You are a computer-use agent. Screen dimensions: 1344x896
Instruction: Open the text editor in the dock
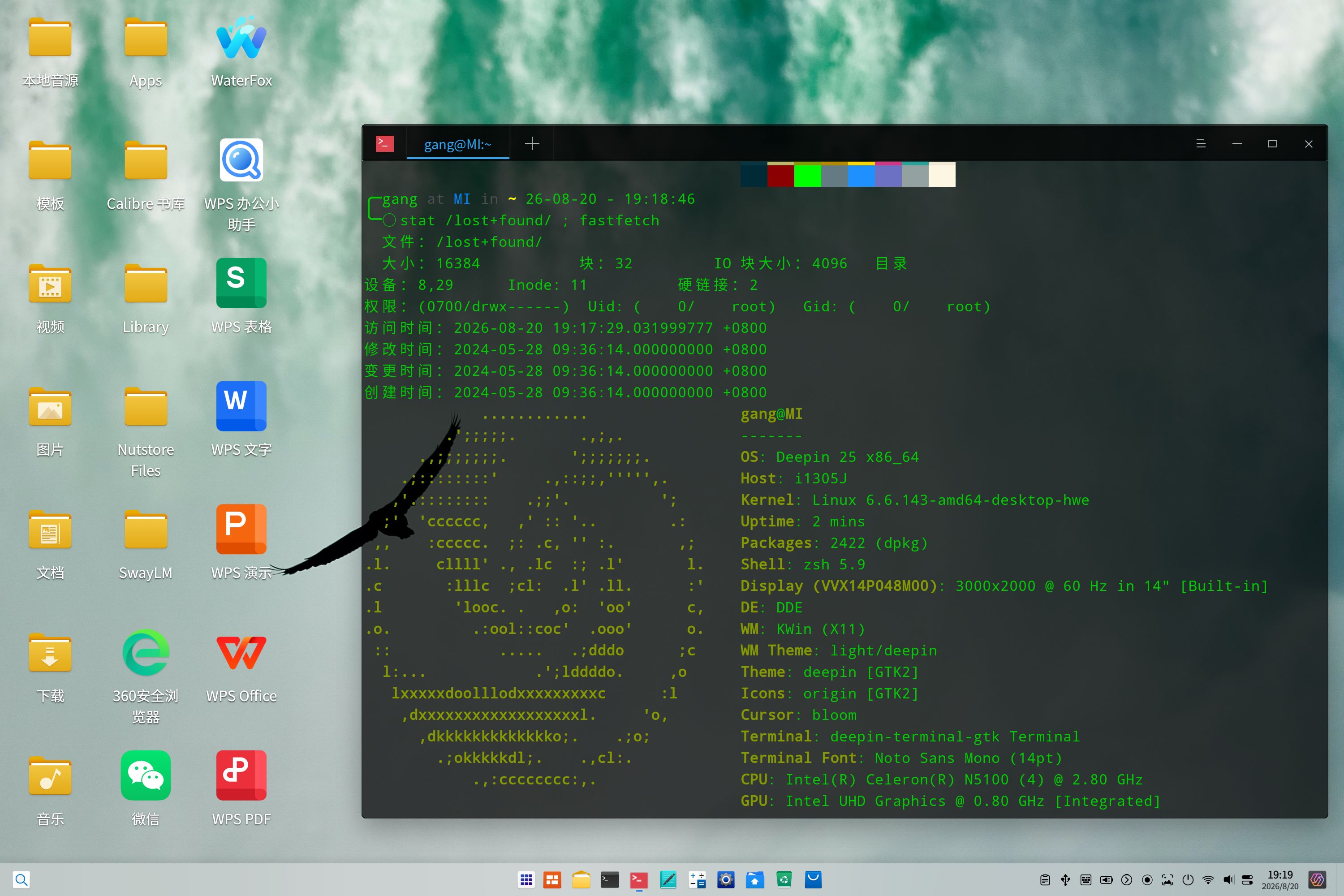(668, 880)
